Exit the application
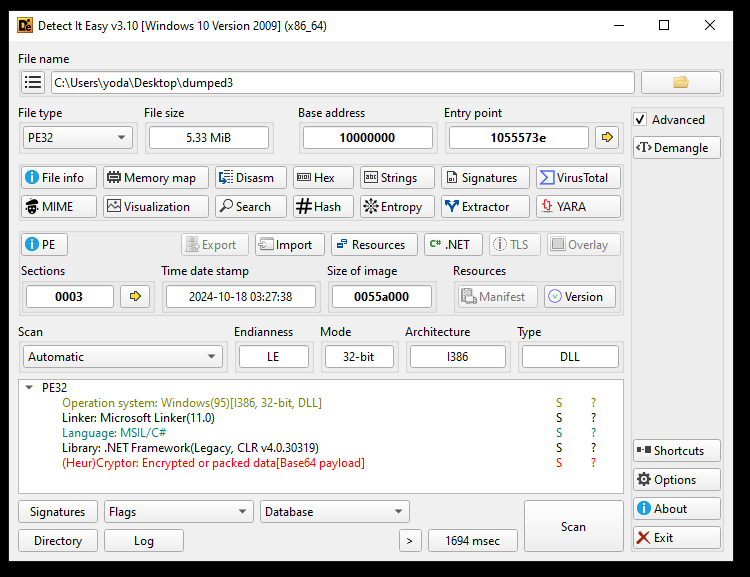The width and height of the screenshot is (750, 577). click(677, 538)
